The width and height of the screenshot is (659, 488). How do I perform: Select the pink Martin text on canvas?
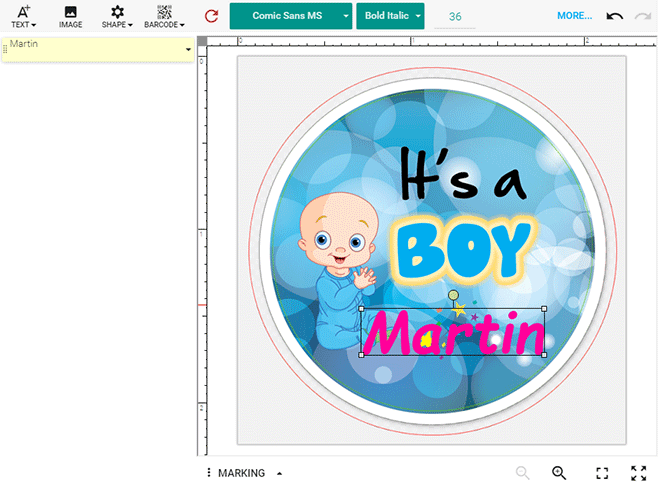pos(453,333)
